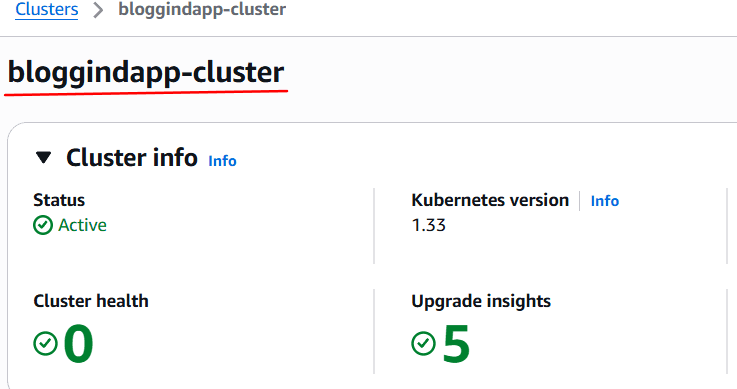Click the green Active status text
Image resolution: width=737 pixels, height=389 pixels.
82,225
